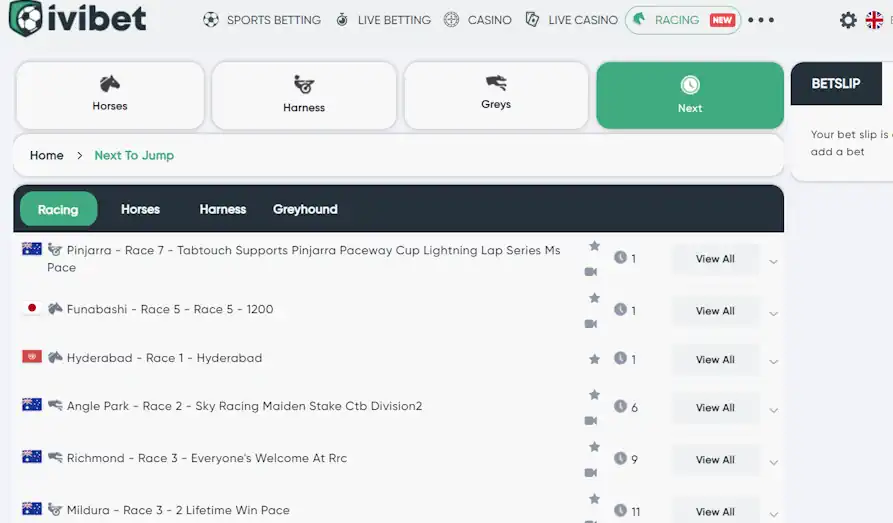The image size is (893, 523).
Task: Click the clock icon on Mildura row
Action: (x=620, y=510)
